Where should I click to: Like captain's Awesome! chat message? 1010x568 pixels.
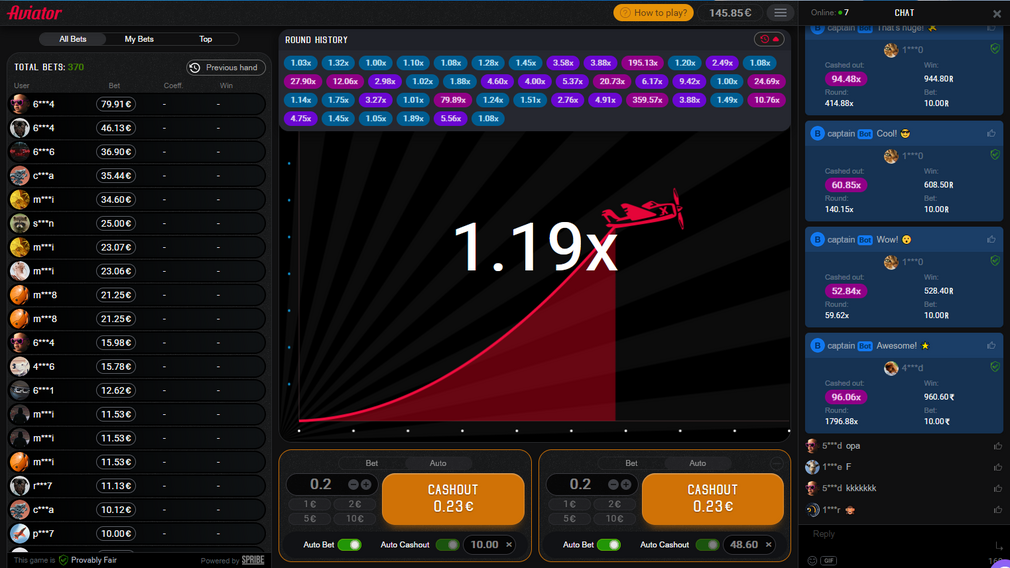(x=991, y=346)
